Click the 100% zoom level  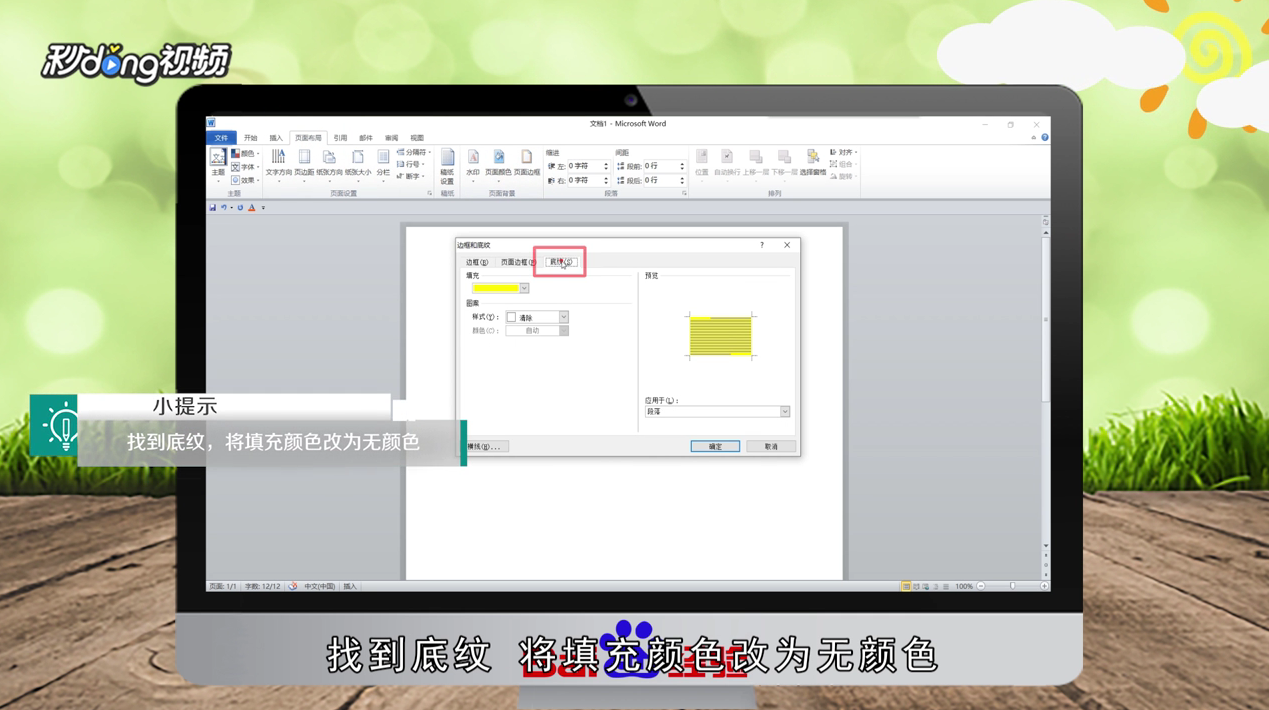point(964,586)
